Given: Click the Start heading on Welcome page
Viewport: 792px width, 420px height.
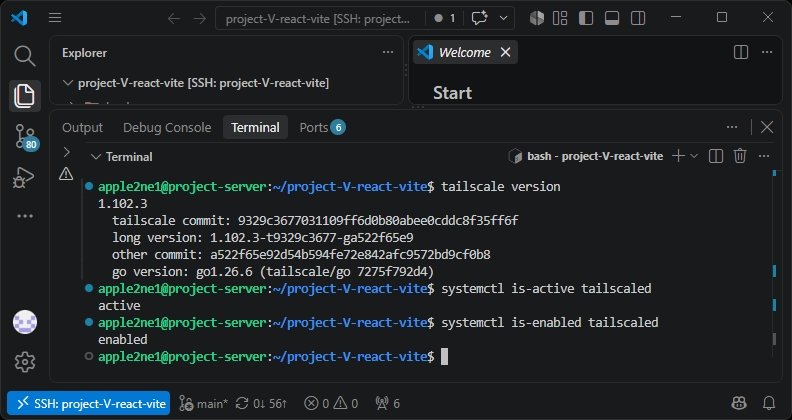Looking at the screenshot, I should click(453, 93).
